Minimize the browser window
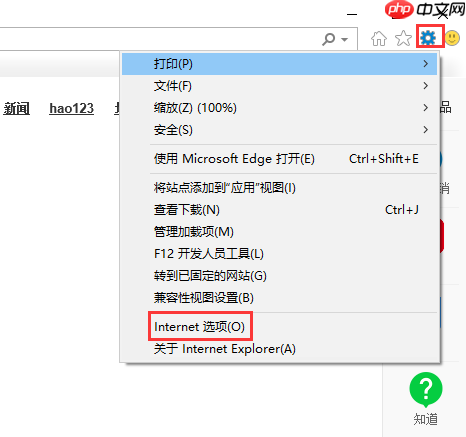This screenshot has width=466, height=437. tap(352, 14)
